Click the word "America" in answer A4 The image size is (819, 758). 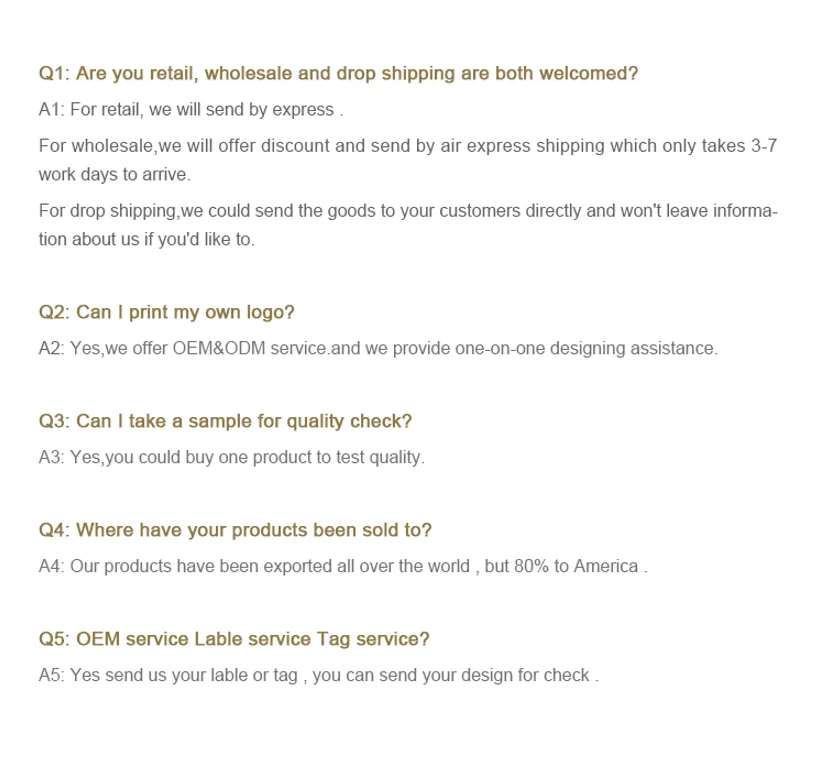[x=605, y=566]
